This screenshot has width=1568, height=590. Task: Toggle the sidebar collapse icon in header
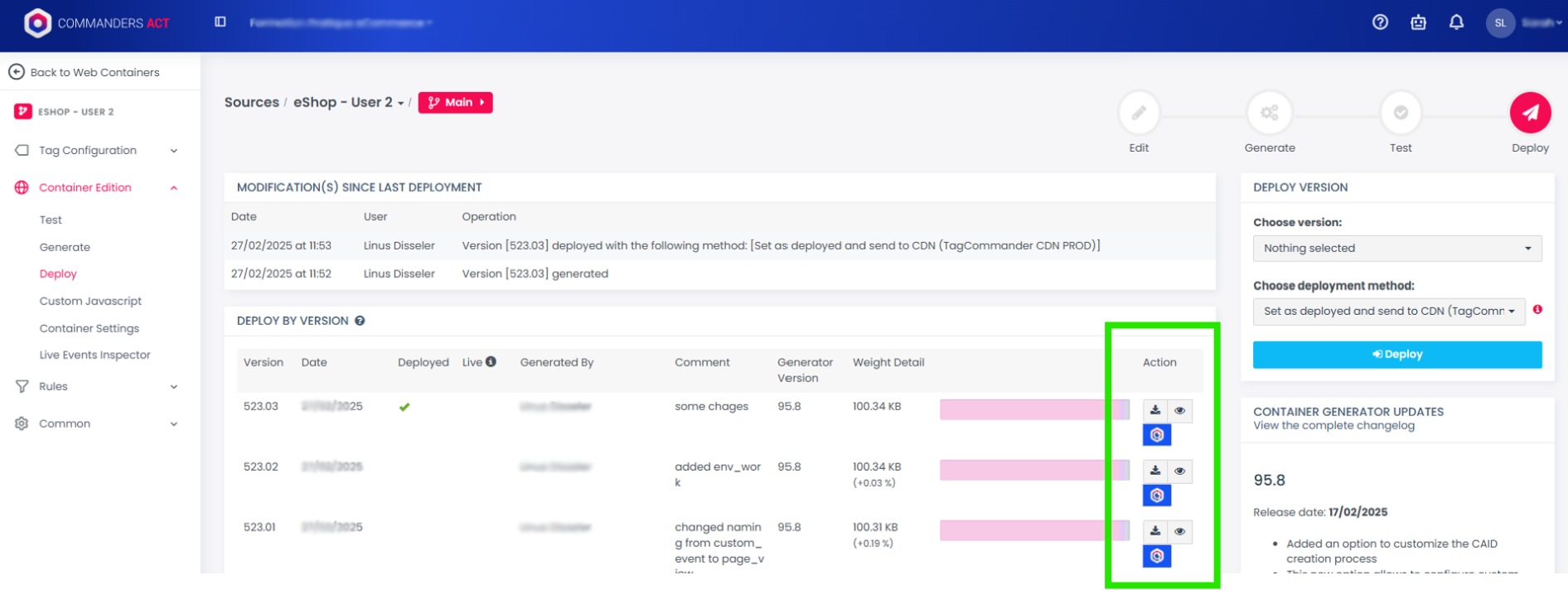[220, 22]
